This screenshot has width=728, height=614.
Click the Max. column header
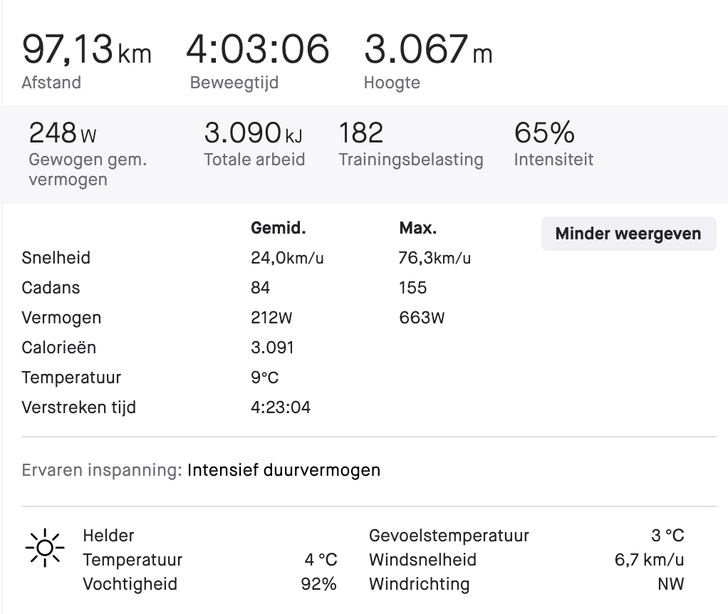click(418, 228)
